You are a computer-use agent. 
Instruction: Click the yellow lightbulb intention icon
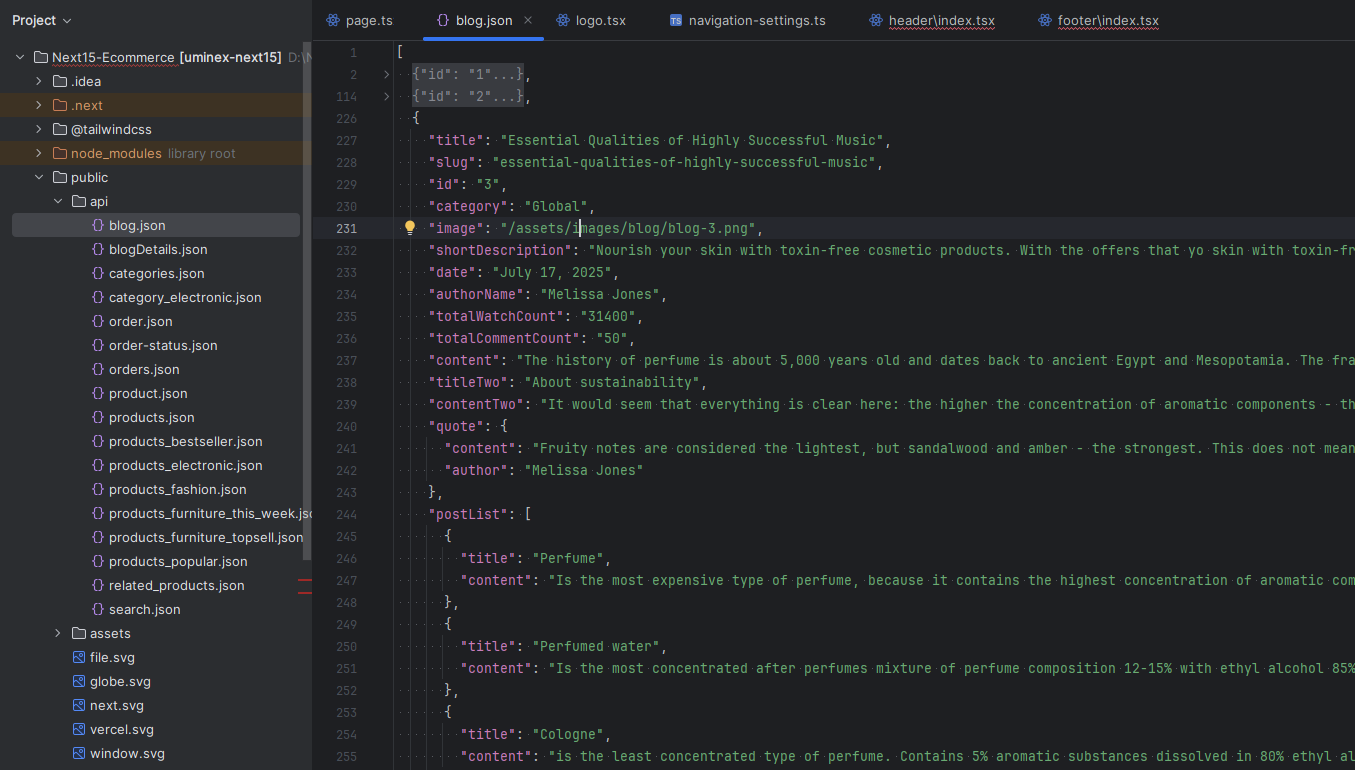tap(409, 228)
